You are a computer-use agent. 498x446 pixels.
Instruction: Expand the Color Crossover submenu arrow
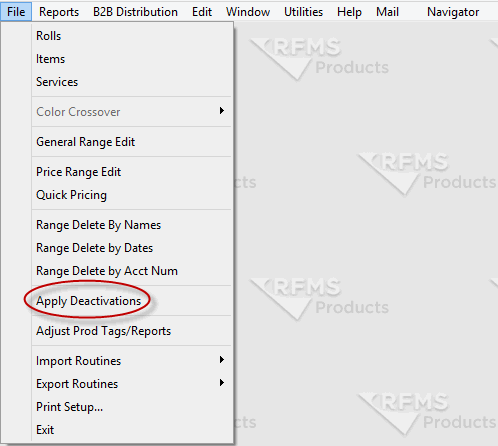pos(222,111)
